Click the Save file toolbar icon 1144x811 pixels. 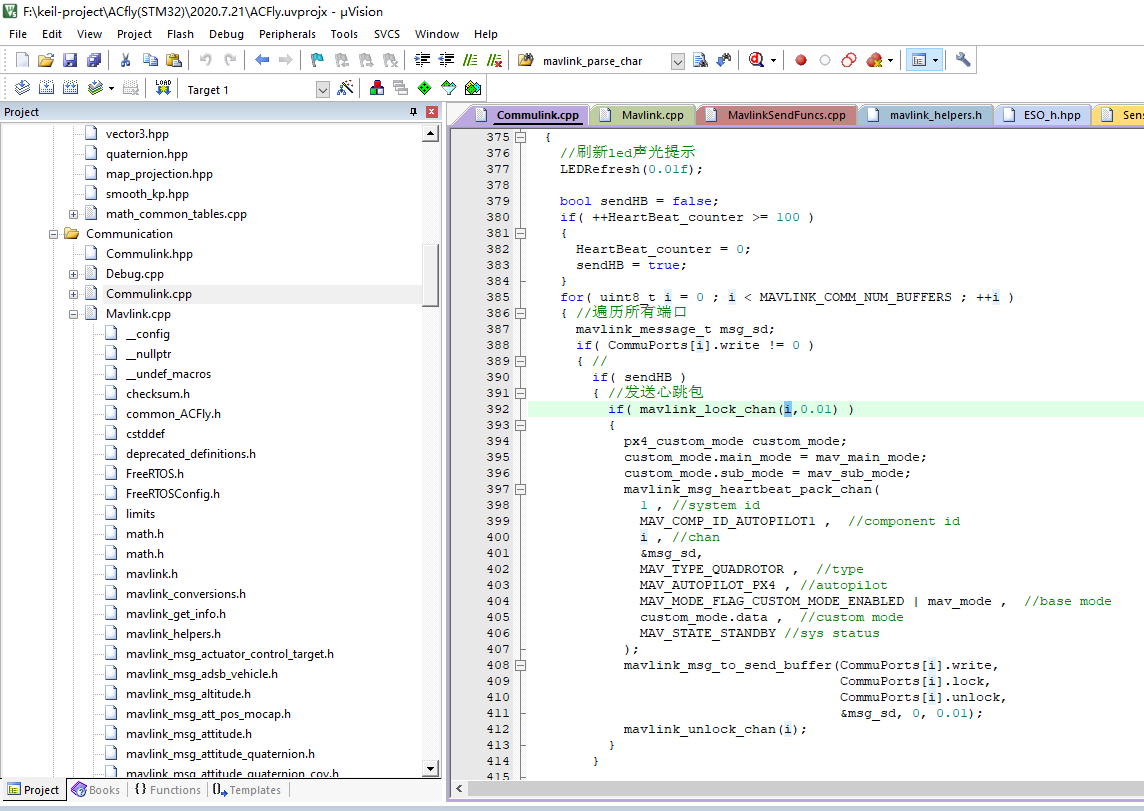coord(70,61)
